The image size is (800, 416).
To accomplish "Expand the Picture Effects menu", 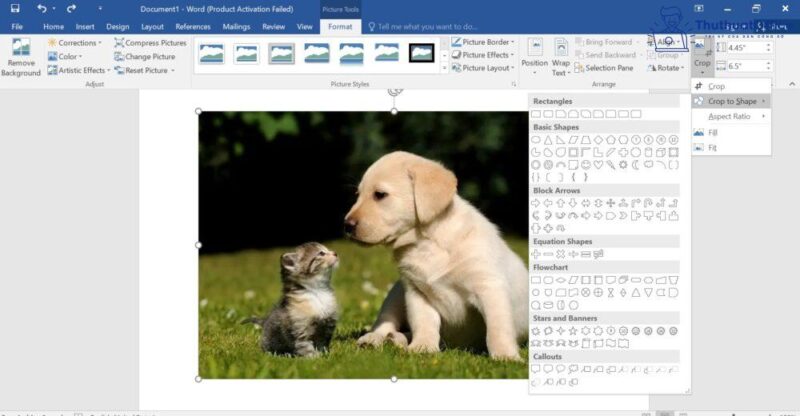I will pyautogui.click(x=483, y=55).
